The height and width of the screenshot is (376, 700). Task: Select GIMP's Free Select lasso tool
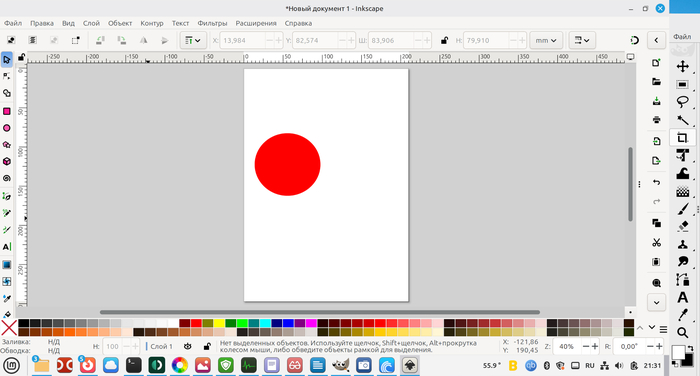[x=683, y=102]
